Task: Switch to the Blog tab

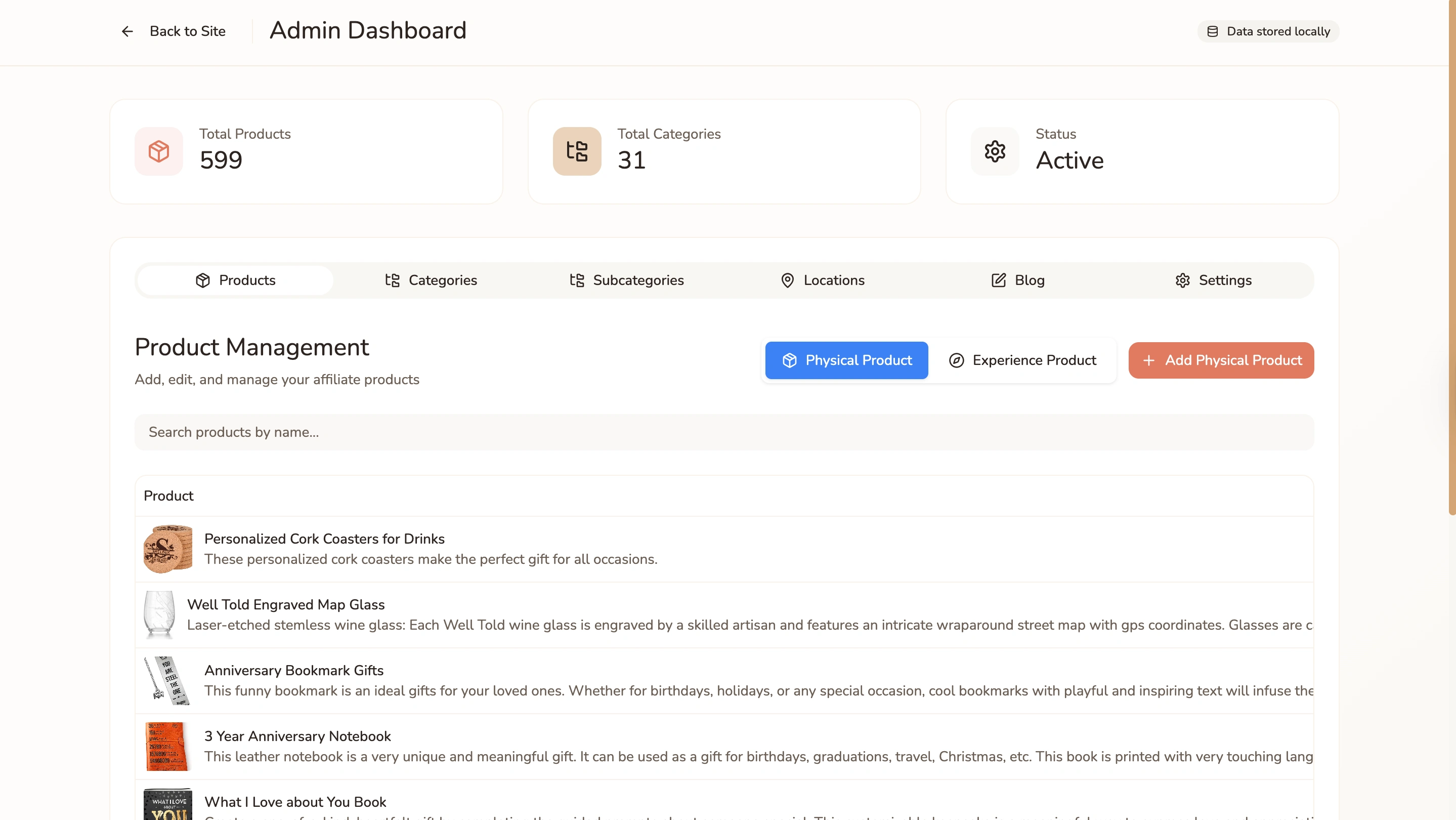Action: click(x=1018, y=280)
